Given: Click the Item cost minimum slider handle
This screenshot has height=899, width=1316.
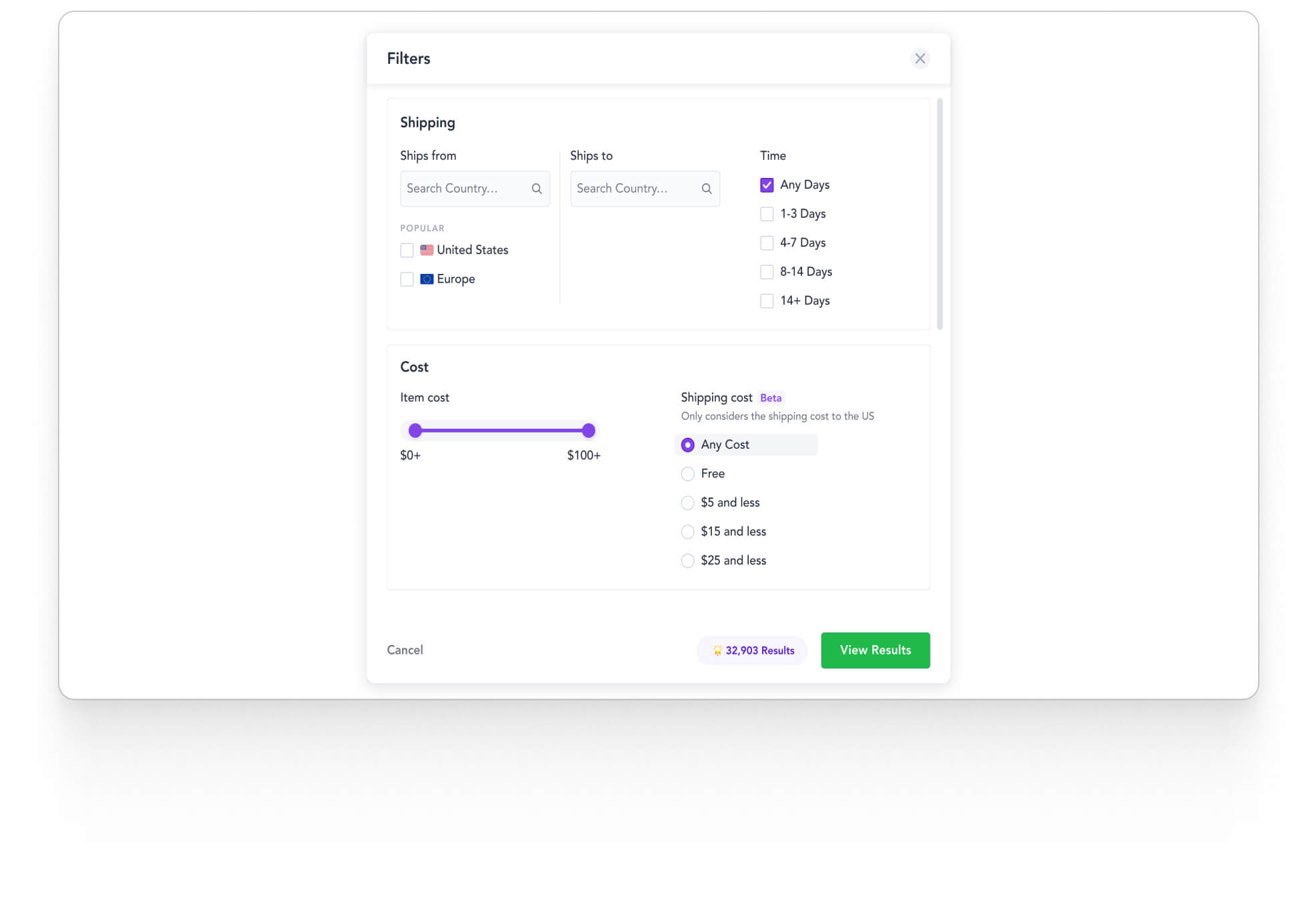Looking at the screenshot, I should pyautogui.click(x=415, y=431).
